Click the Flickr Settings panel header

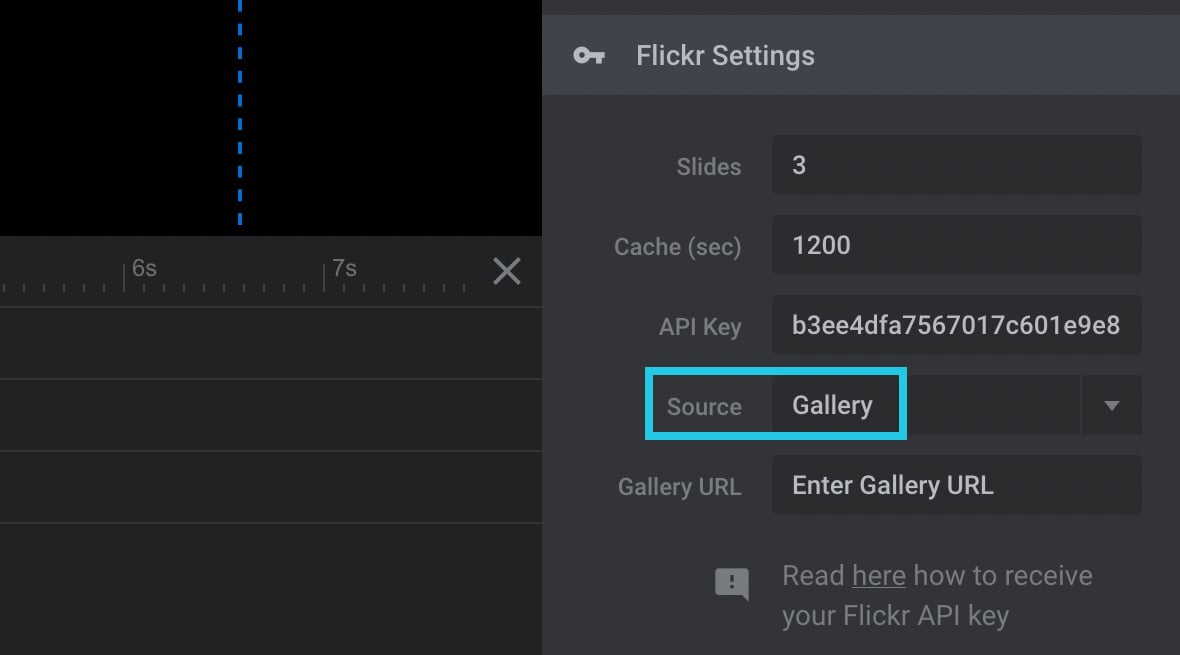861,55
